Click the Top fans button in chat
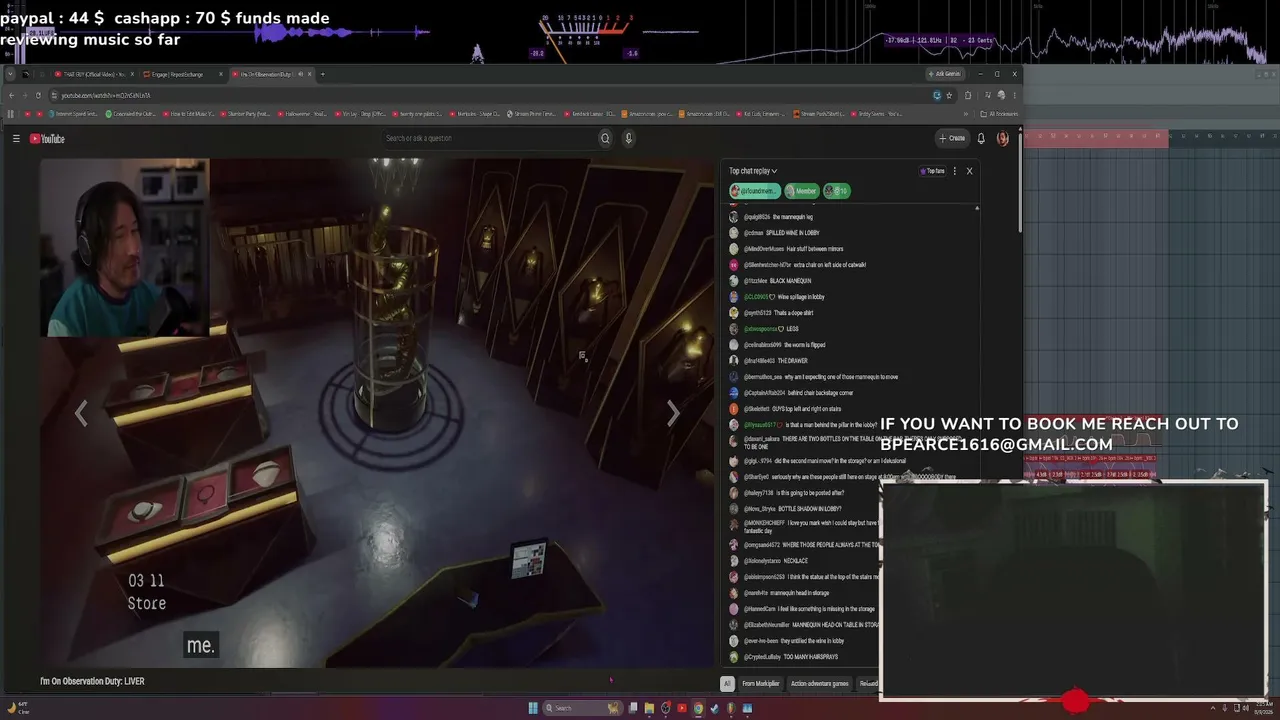 click(932, 171)
